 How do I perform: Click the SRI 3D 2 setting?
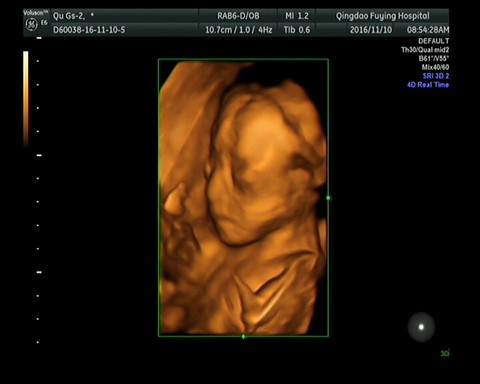436,76
